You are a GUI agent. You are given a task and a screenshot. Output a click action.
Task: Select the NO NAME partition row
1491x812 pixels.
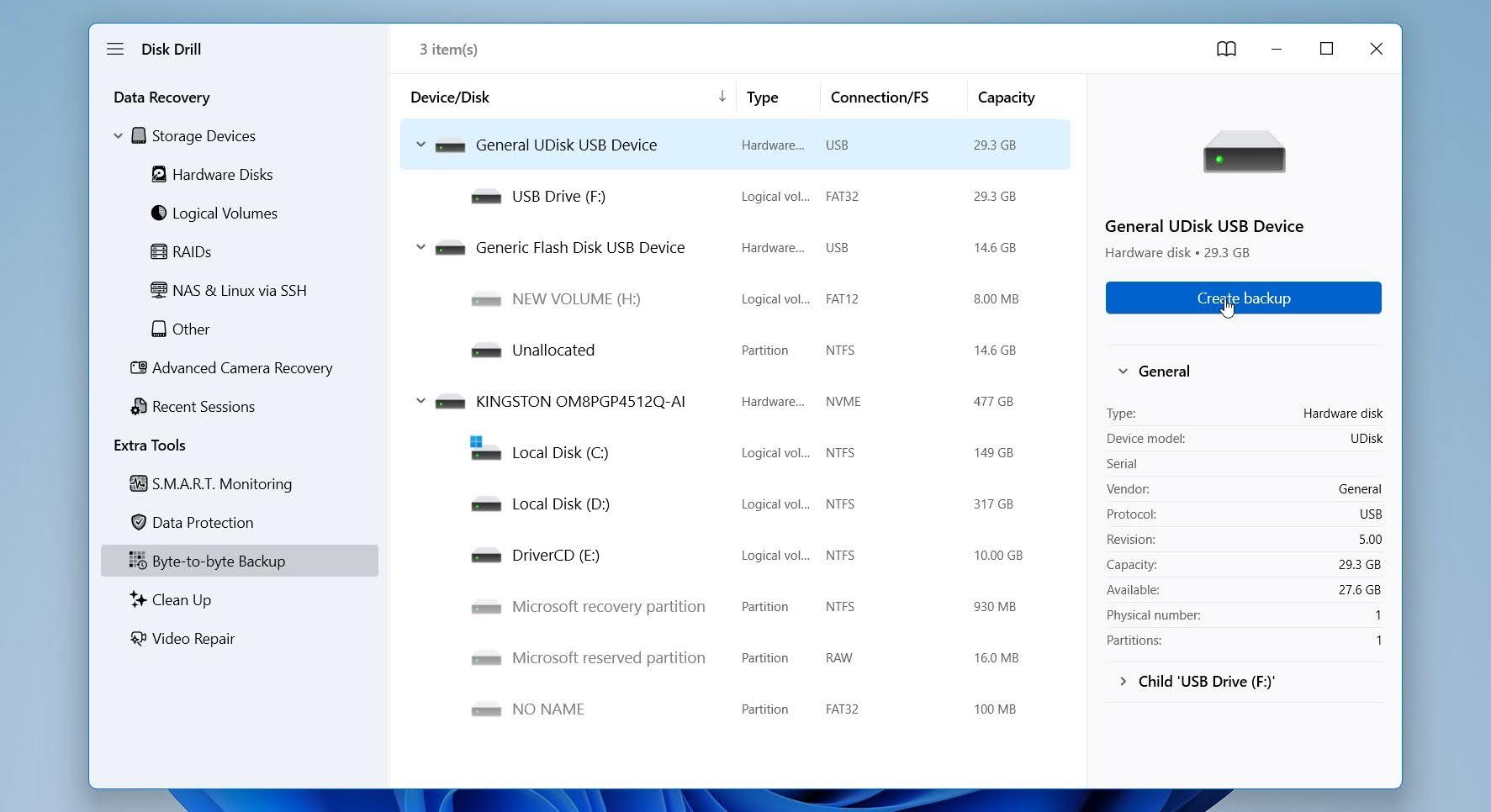pyautogui.click(x=735, y=709)
